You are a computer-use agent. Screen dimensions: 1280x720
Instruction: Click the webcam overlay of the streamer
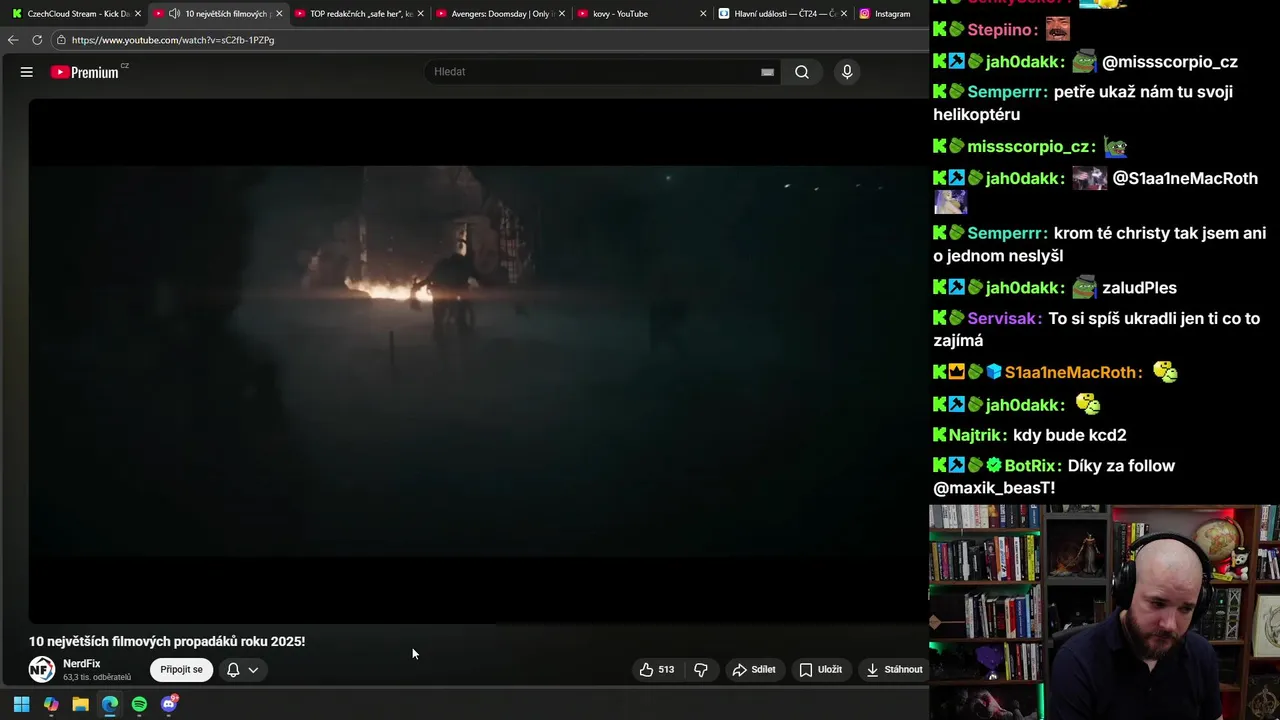[1104, 612]
